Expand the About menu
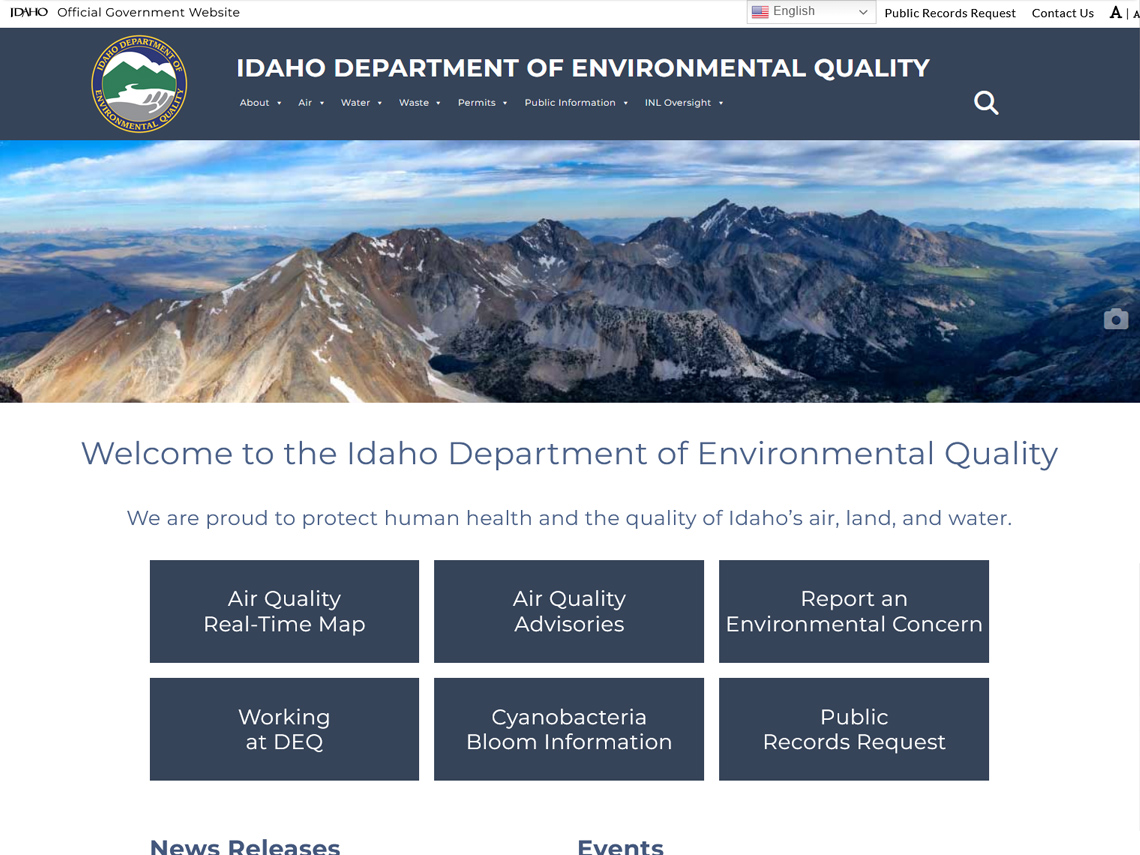 (260, 103)
